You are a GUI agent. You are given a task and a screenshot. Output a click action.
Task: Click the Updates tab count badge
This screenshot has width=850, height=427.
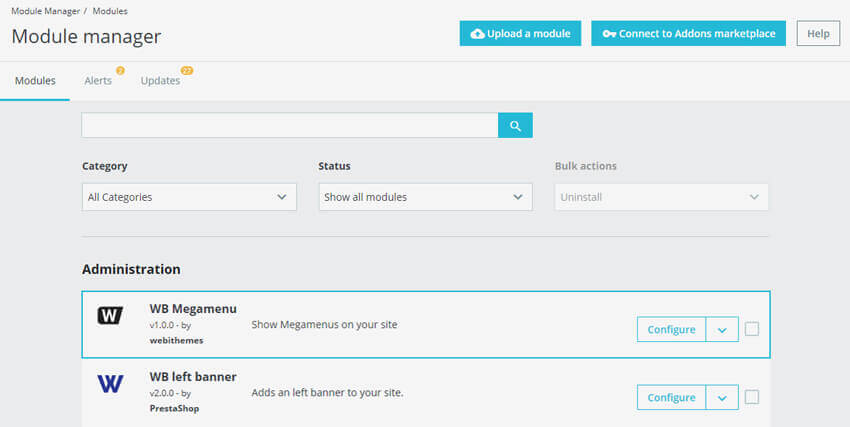pyautogui.click(x=187, y=71)
